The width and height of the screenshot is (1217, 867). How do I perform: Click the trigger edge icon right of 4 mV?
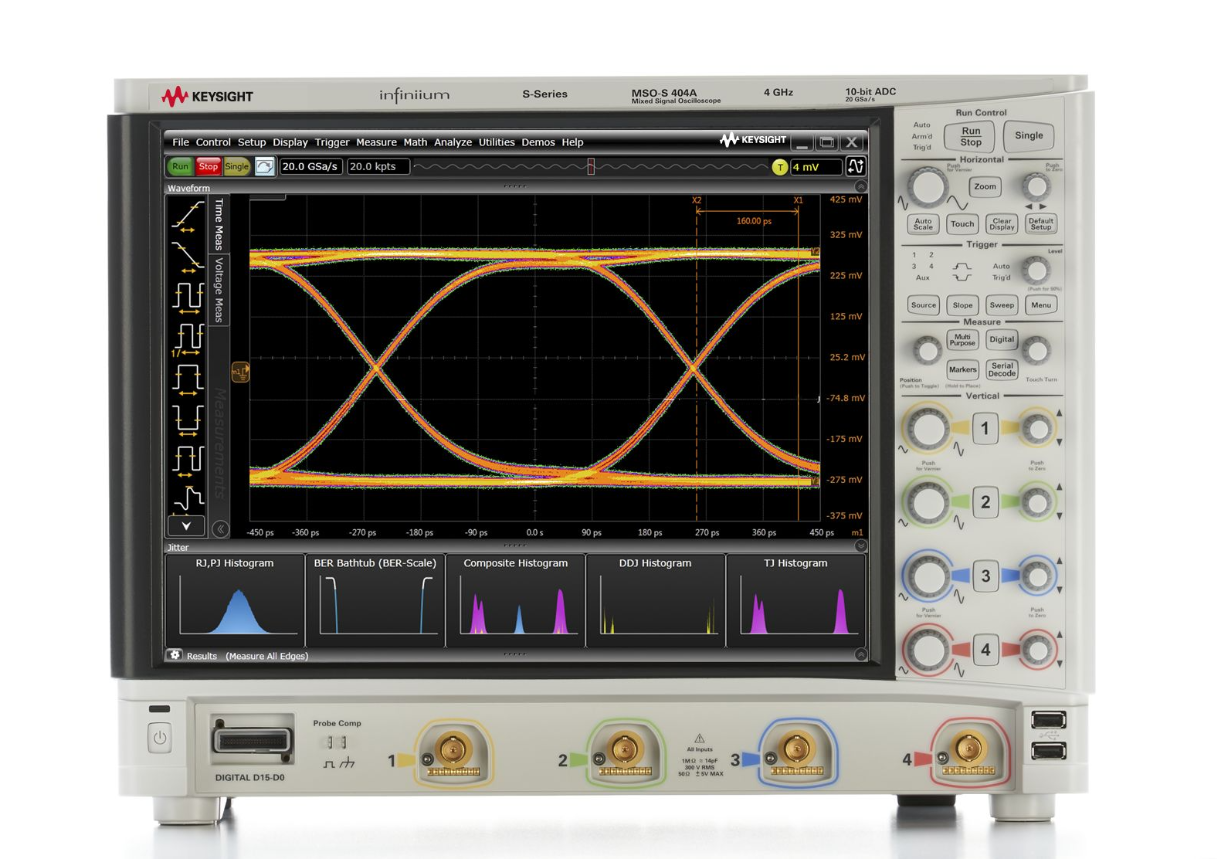(855, 167)
